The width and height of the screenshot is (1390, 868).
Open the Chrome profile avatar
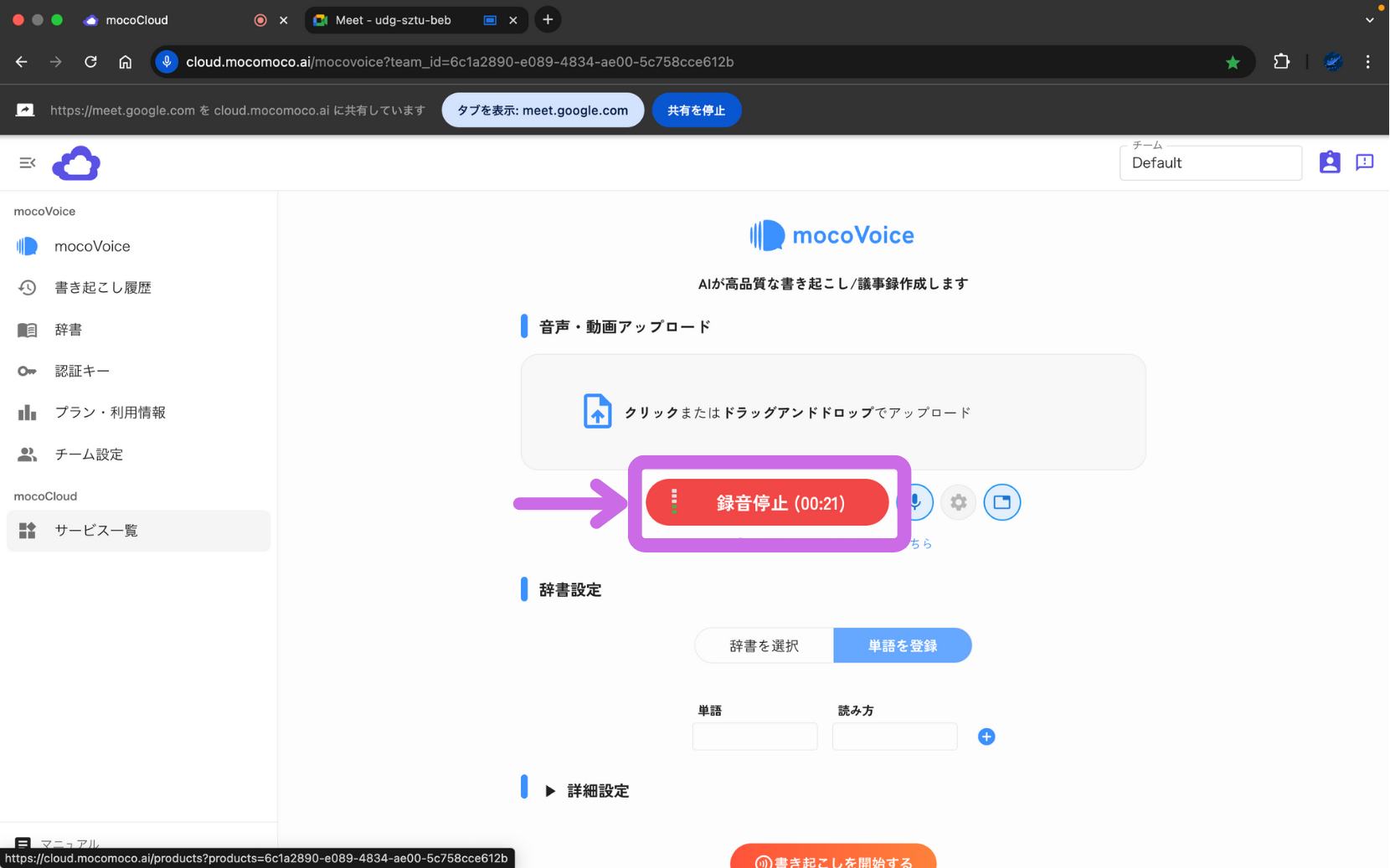point(1333,62)
